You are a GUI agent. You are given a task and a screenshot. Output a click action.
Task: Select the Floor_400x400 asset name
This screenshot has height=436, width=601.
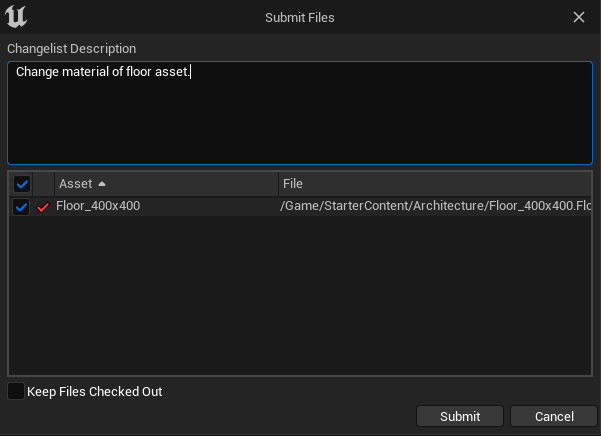(x=98, y=206)
